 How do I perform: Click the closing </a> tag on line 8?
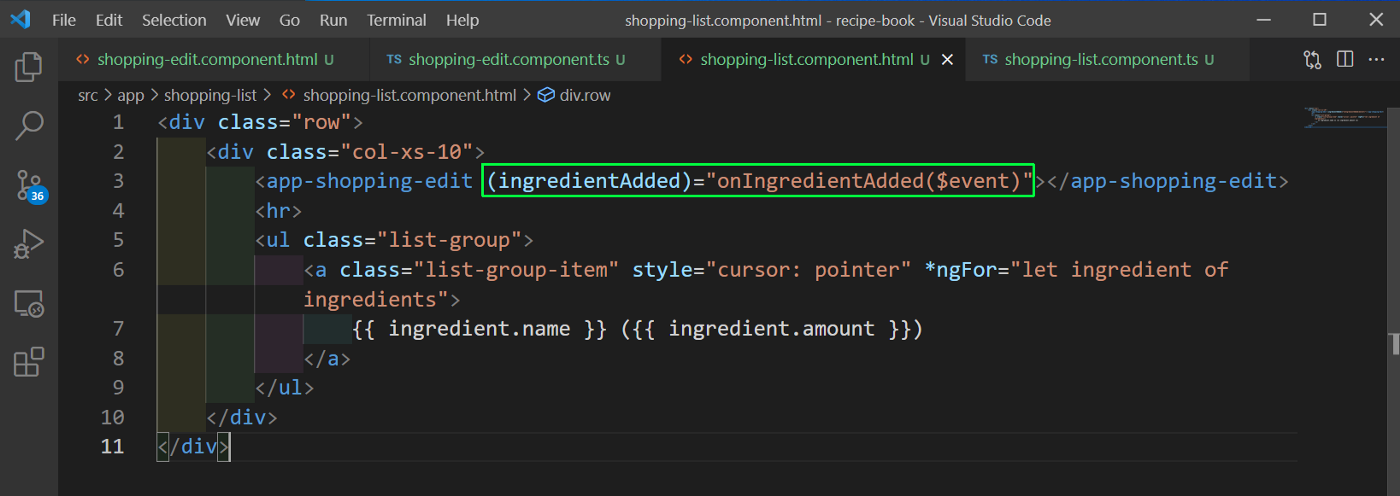click(327, 358)
